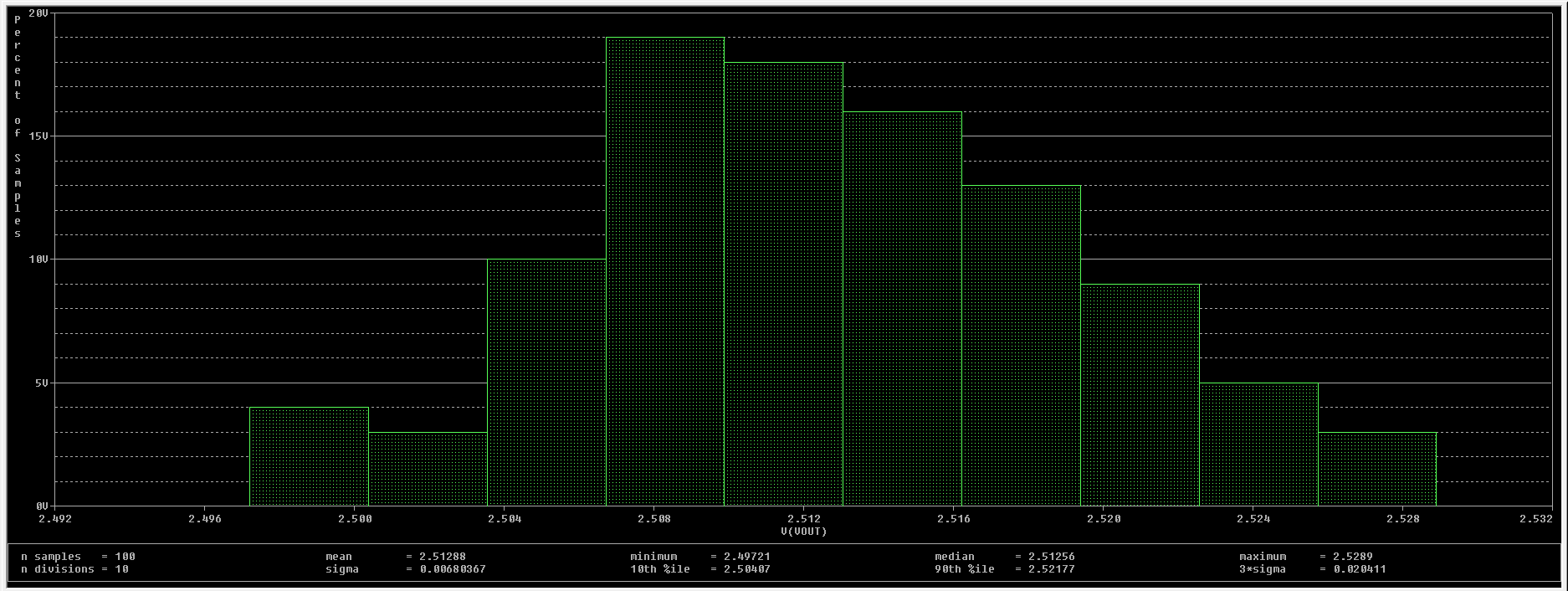The width and height of the screenshot is (1568, 591).
Task: Click the 10 percent bar near 2.504
Action: pyautogui.click(x=546, y=383)
